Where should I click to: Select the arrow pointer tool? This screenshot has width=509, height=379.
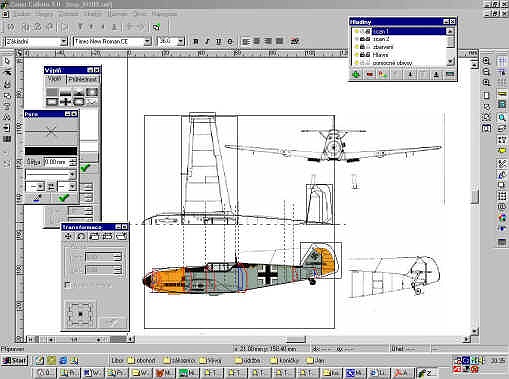click(7, 61)
